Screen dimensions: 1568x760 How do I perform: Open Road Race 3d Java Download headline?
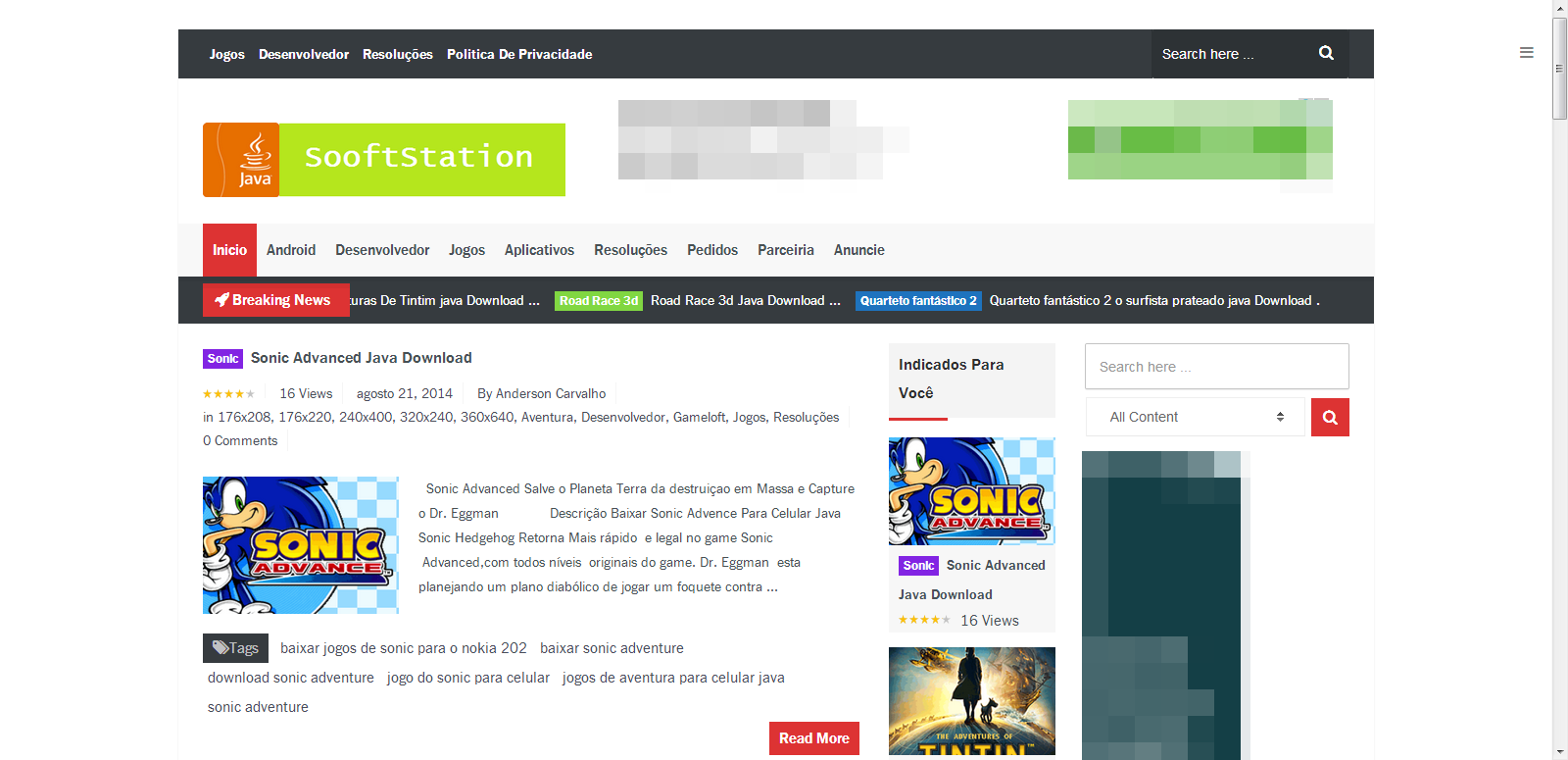pyautogui.click(x=746, y=301)
